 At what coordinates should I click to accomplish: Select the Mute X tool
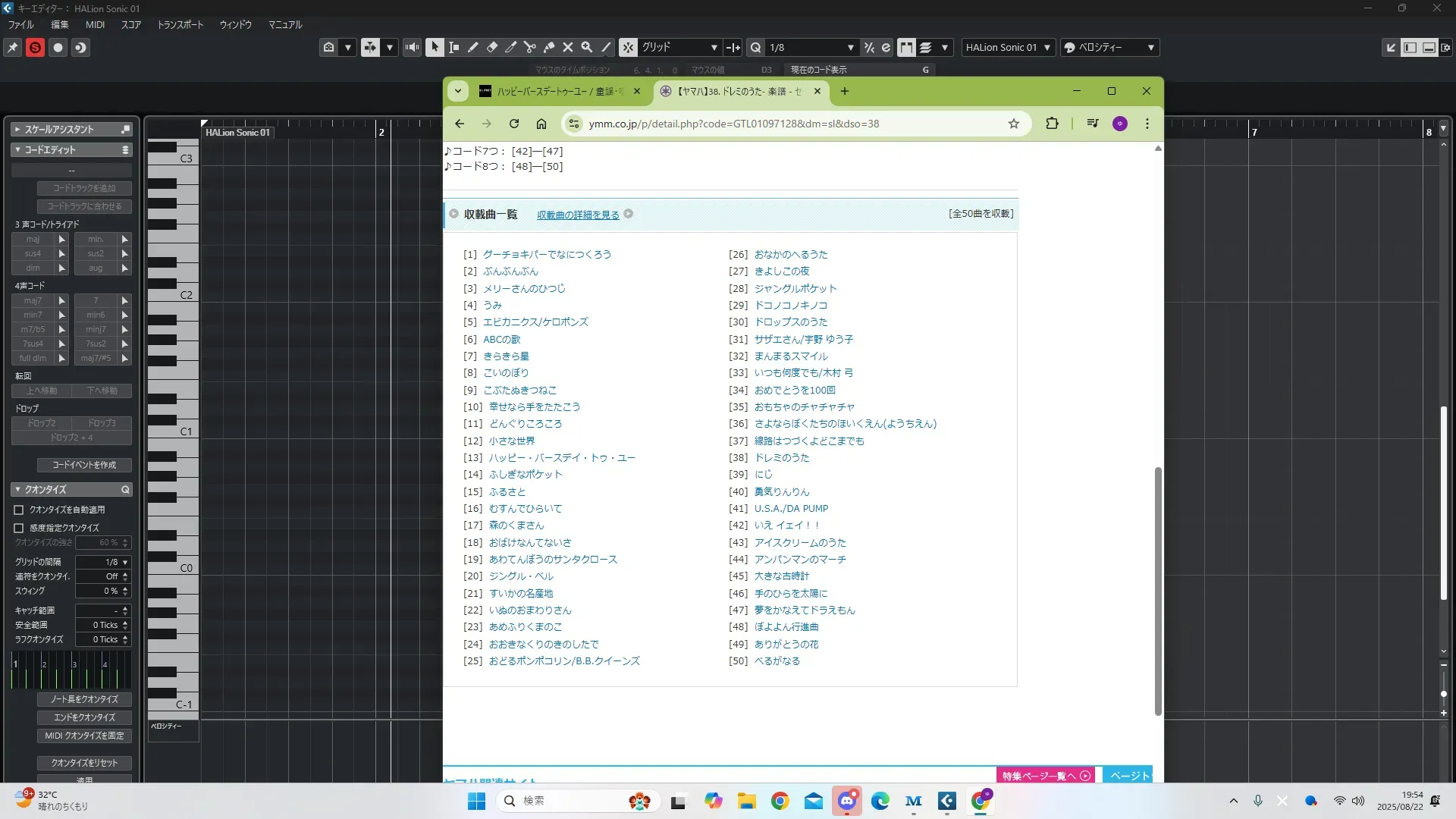coord(568,47)
